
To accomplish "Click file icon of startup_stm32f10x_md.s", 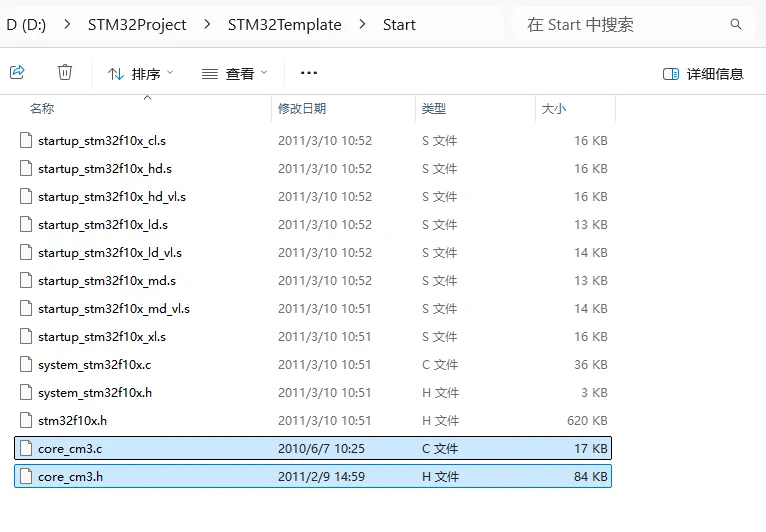I will pos(26,280).
